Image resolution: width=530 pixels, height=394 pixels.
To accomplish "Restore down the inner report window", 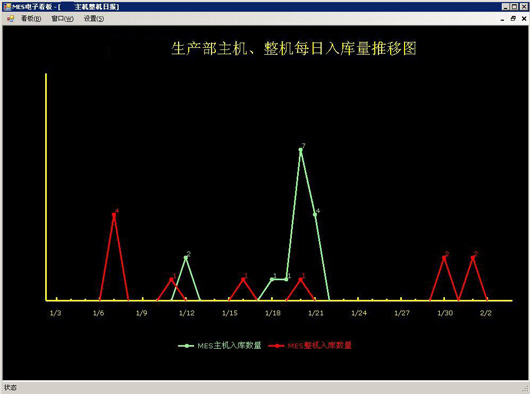I will pos(513,19).
